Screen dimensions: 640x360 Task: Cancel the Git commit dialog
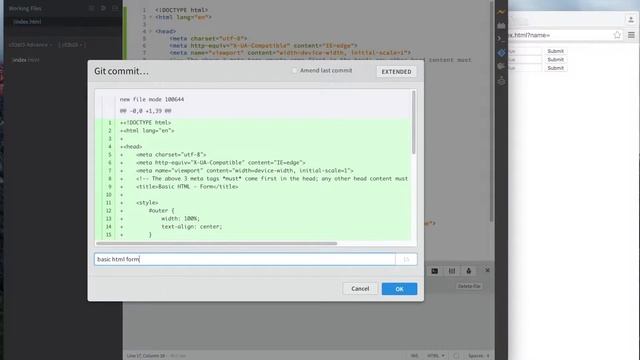click(x=360, y=289)
